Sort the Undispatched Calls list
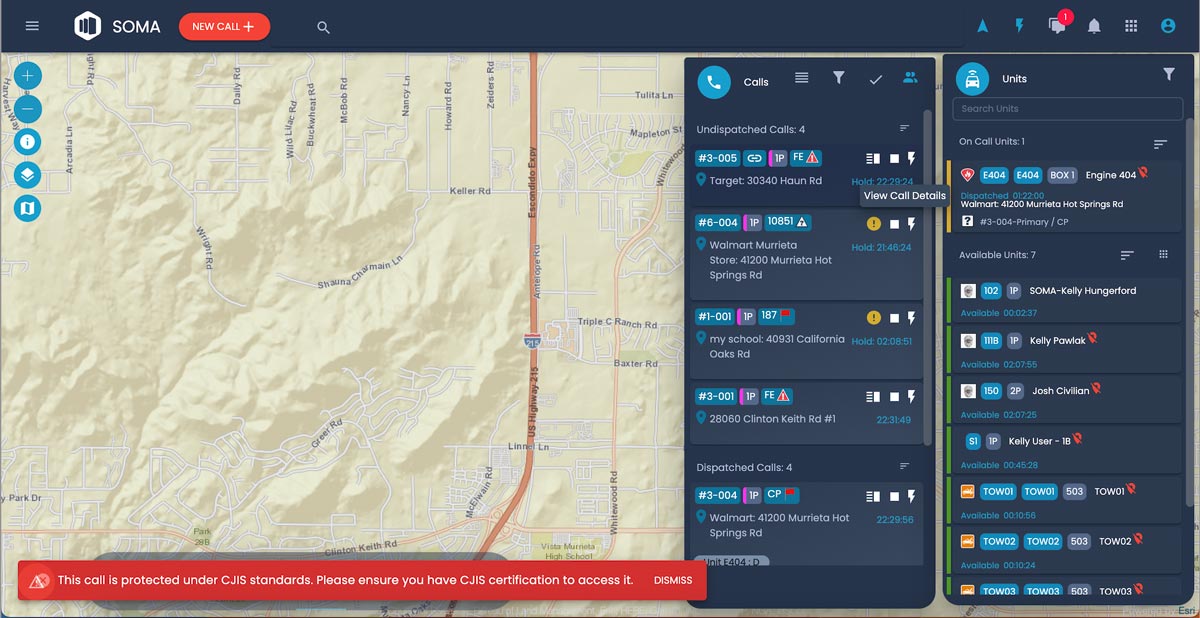This screenshot has height=618, width=1200. click(905, 129)
